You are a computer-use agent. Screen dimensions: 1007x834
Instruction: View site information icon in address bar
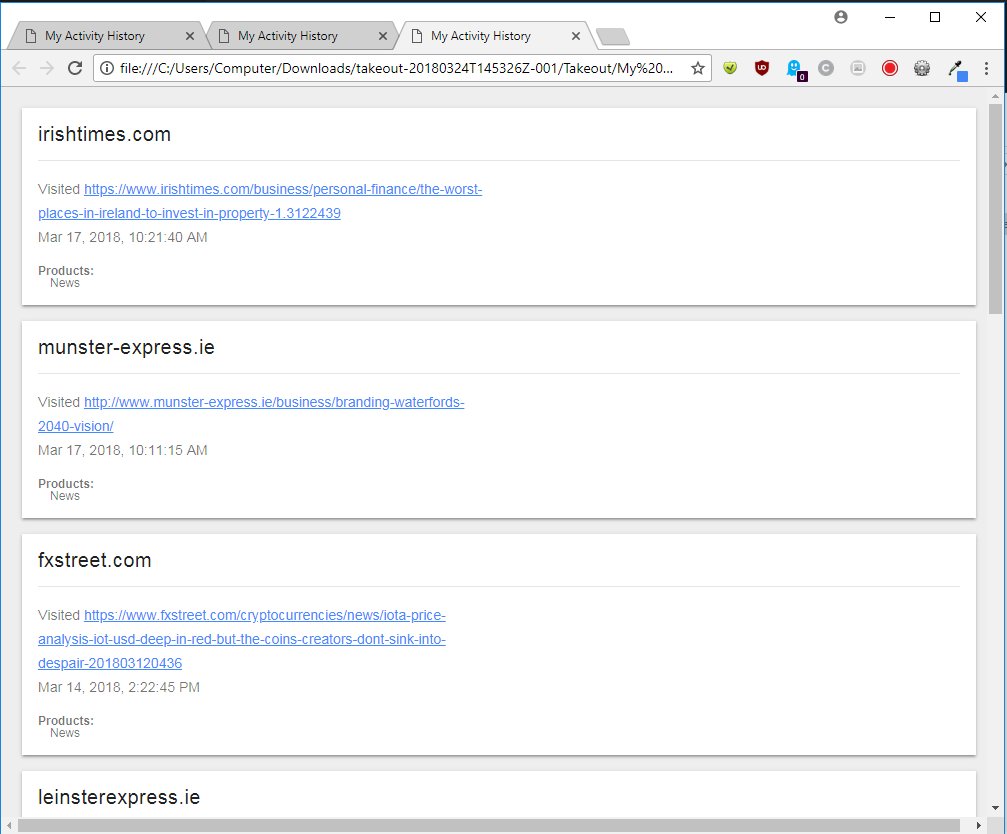[x=107, y=68]
